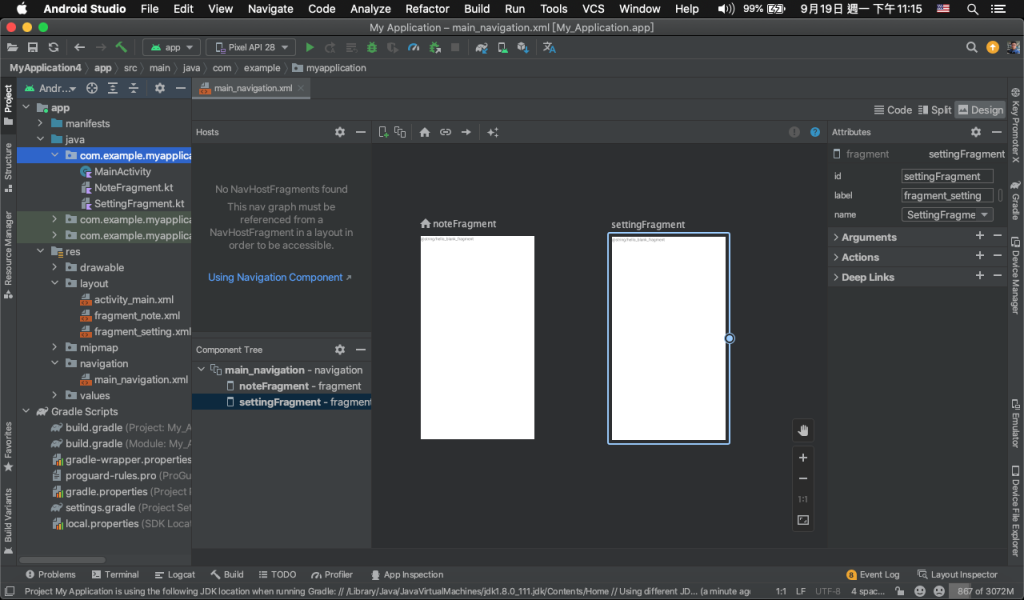
Task: Open the VCS menu
Action: click(x=593, y=8)
